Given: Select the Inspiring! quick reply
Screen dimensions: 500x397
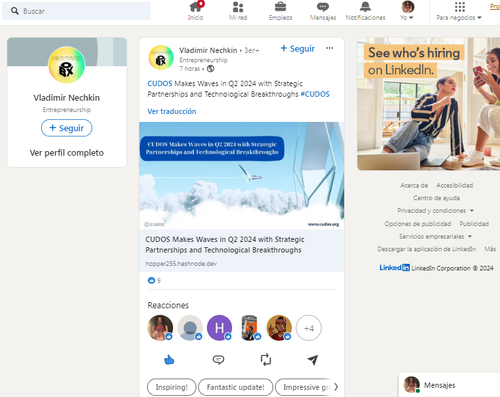Looking at the screenshot, I should 172,387.
